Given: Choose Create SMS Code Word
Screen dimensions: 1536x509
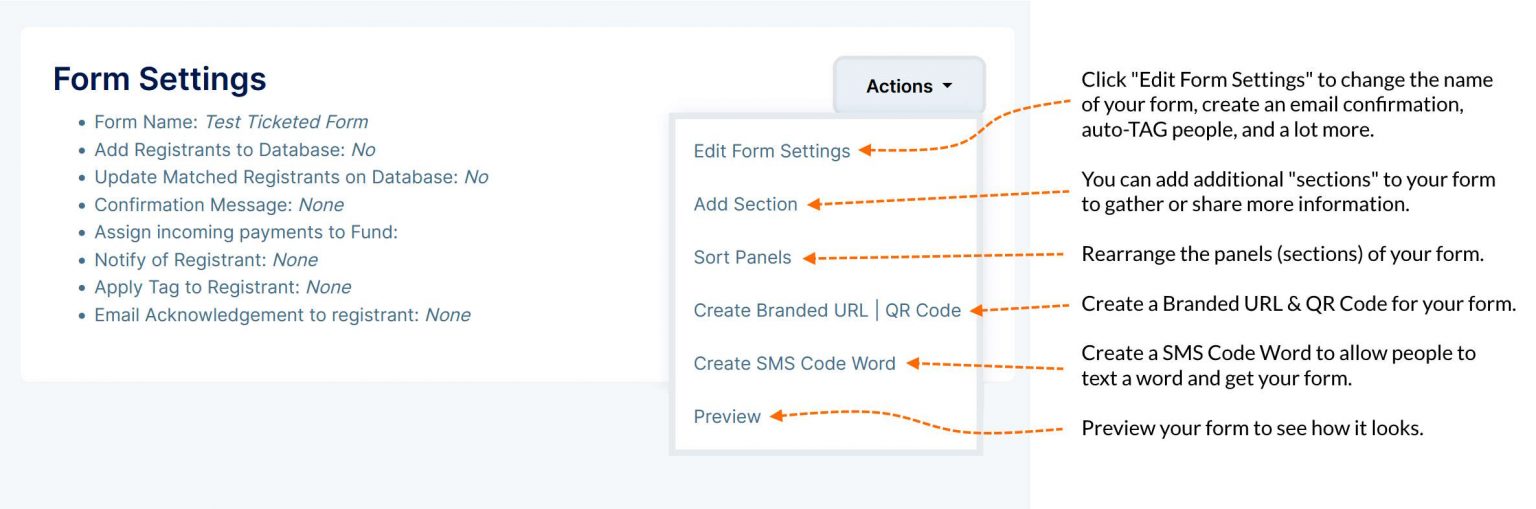Looking at the screenshot, I should click(x=795, y=363).
